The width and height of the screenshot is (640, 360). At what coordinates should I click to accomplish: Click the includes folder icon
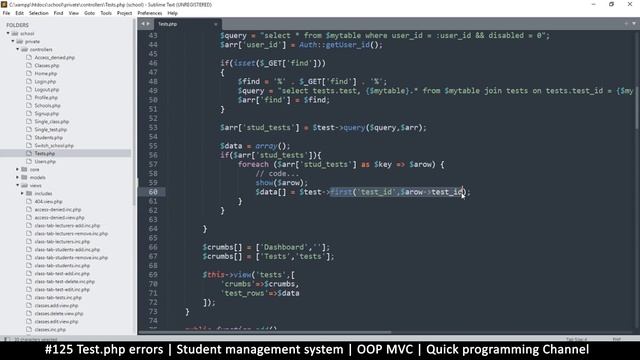click(x=29, y=193)
